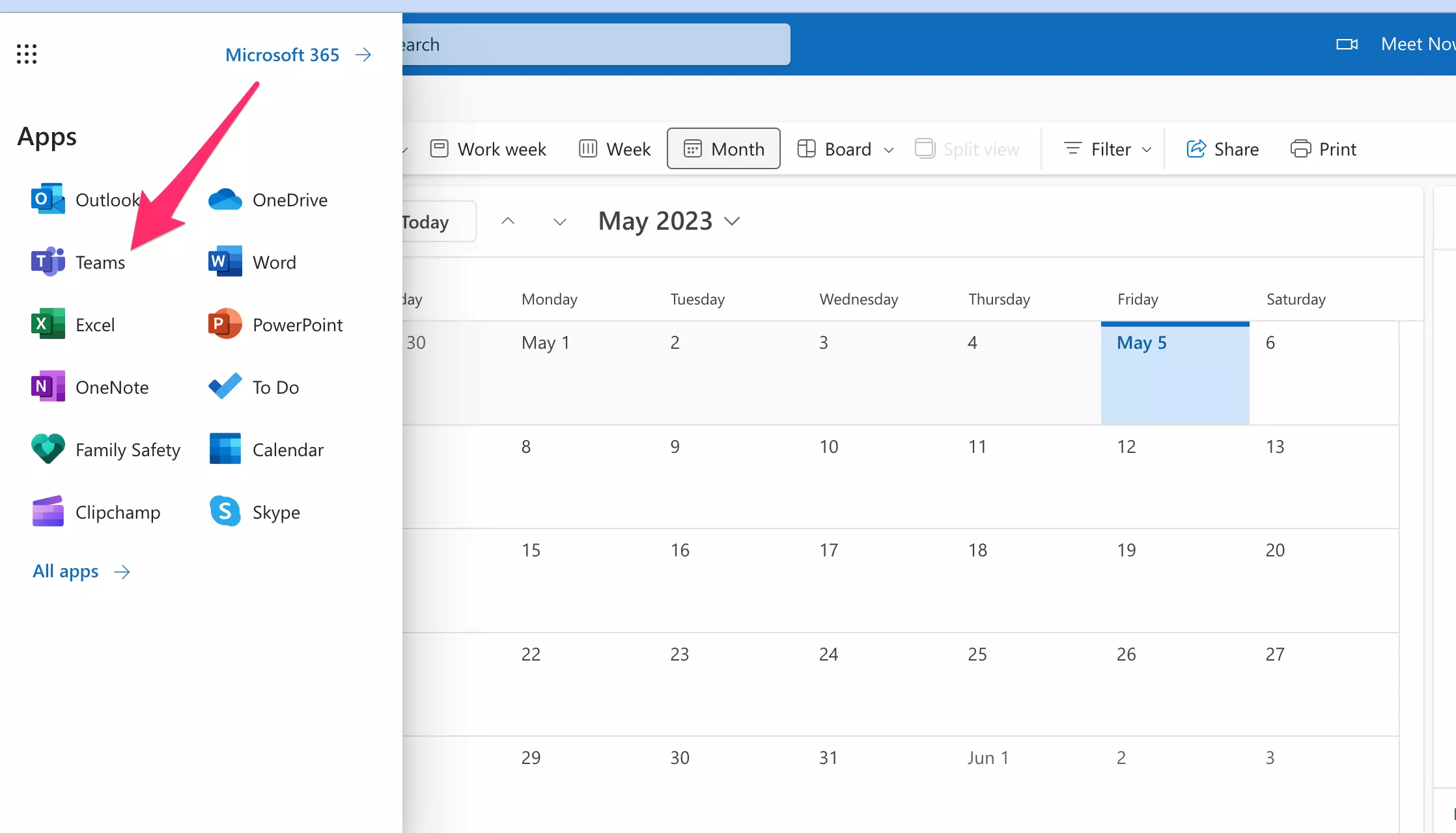The height and width of the screenshot is (833, 1456).
Task: Navigate to previous month
Action: [507, 221]
